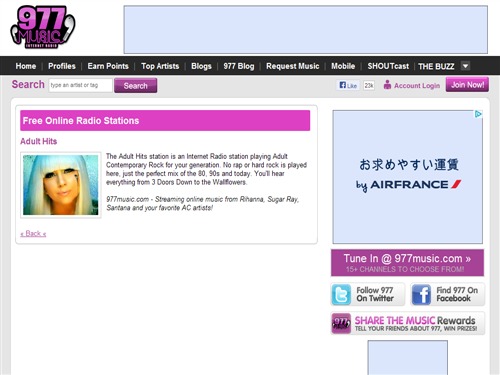Click the Air France advertisement
Viewport: 500px width, 375px height.
point(407,177)
